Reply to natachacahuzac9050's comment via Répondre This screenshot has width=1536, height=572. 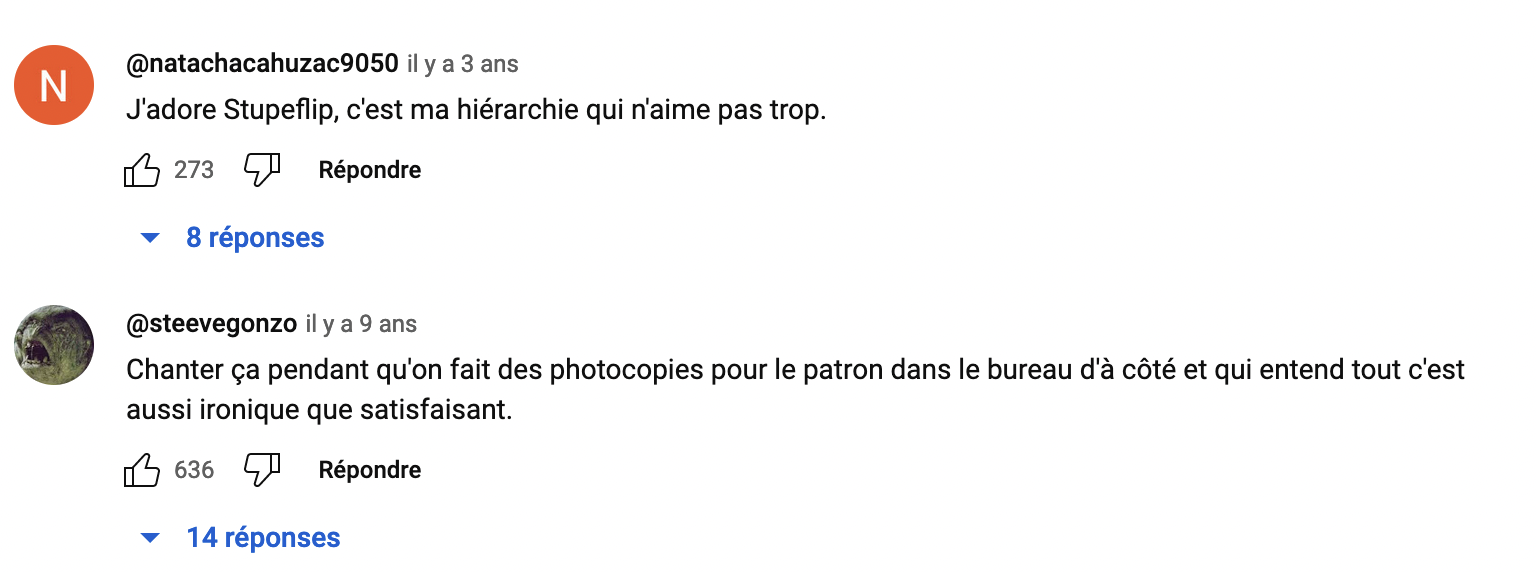[370, 170]
